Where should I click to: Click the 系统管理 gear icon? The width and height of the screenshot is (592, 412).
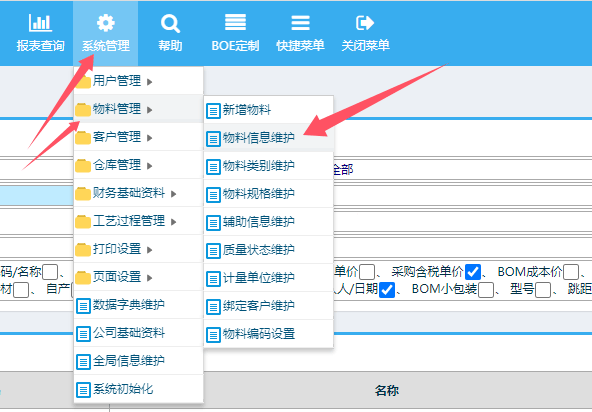(x=106, y=23)
